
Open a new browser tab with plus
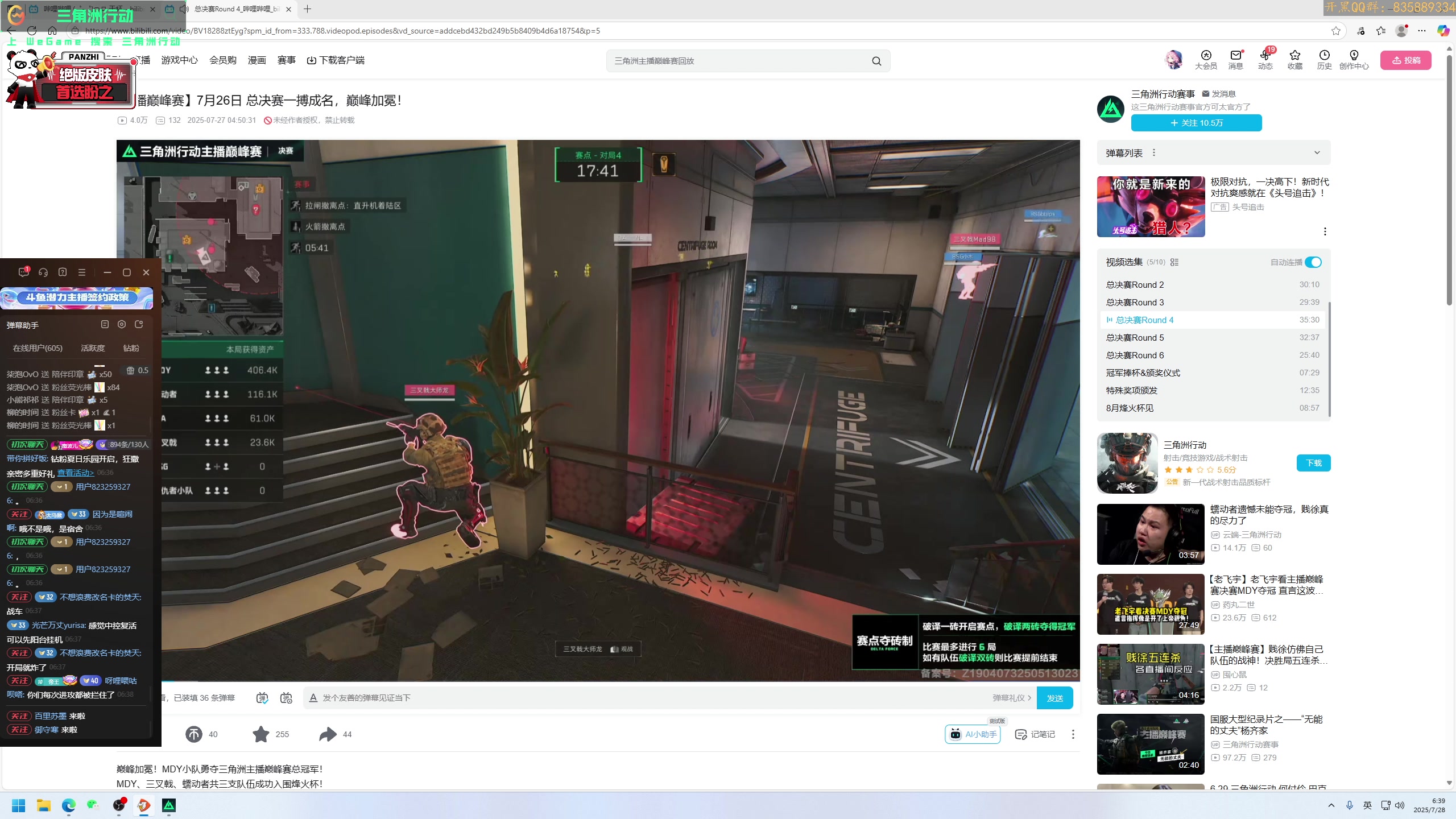[307, 9]
